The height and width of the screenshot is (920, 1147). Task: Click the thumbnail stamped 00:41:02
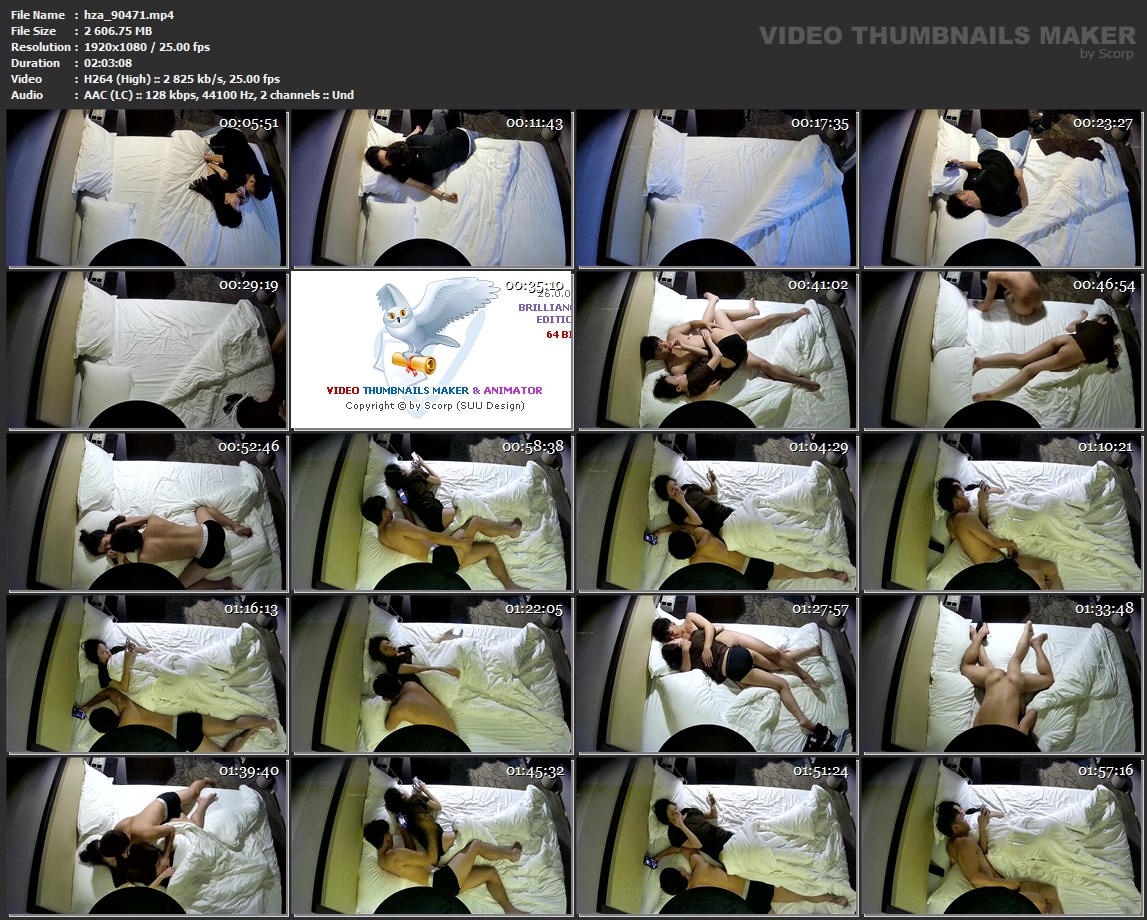tap(715, 350)
